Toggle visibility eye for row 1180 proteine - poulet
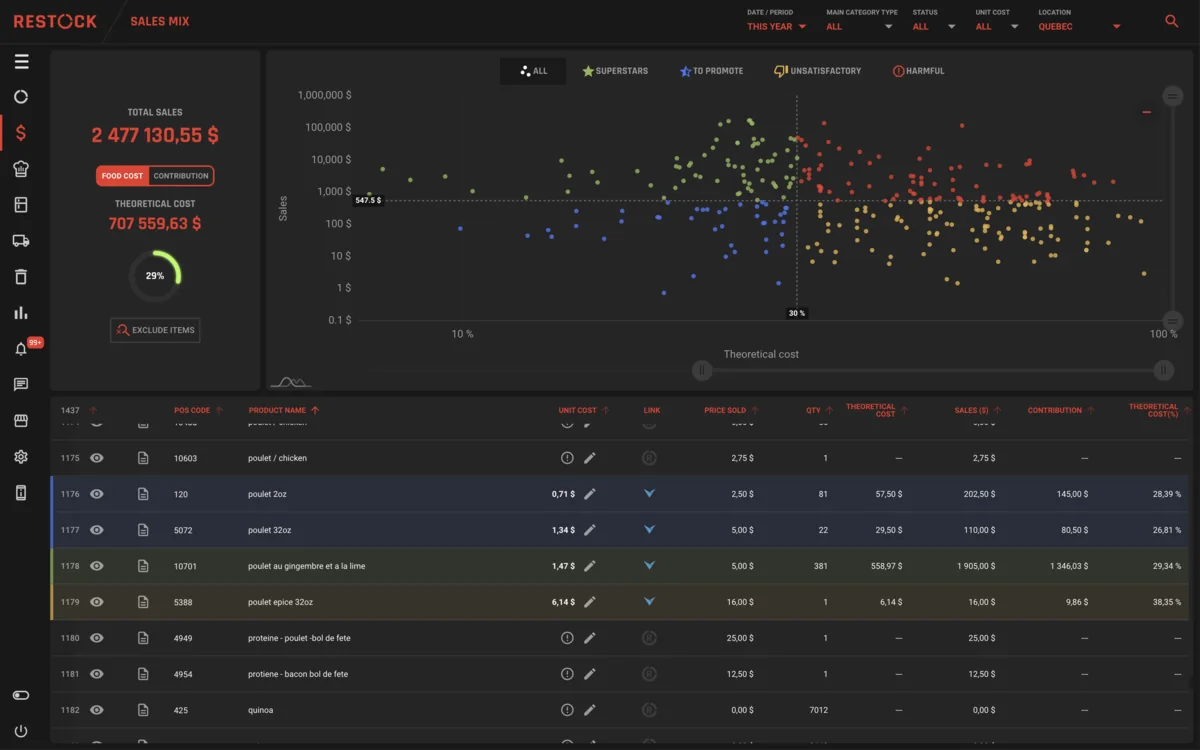 [97, 638]
